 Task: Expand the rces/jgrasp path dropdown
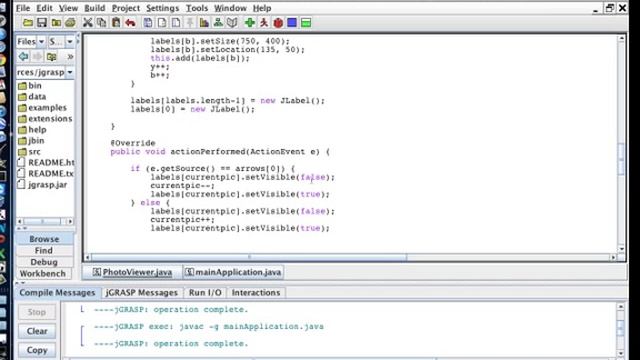tap(70, 72)
